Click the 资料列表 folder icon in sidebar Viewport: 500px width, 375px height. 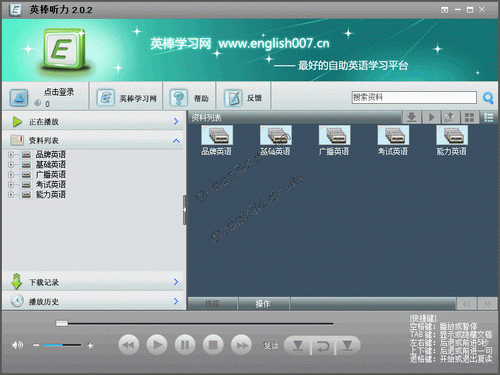coord(17,140)
